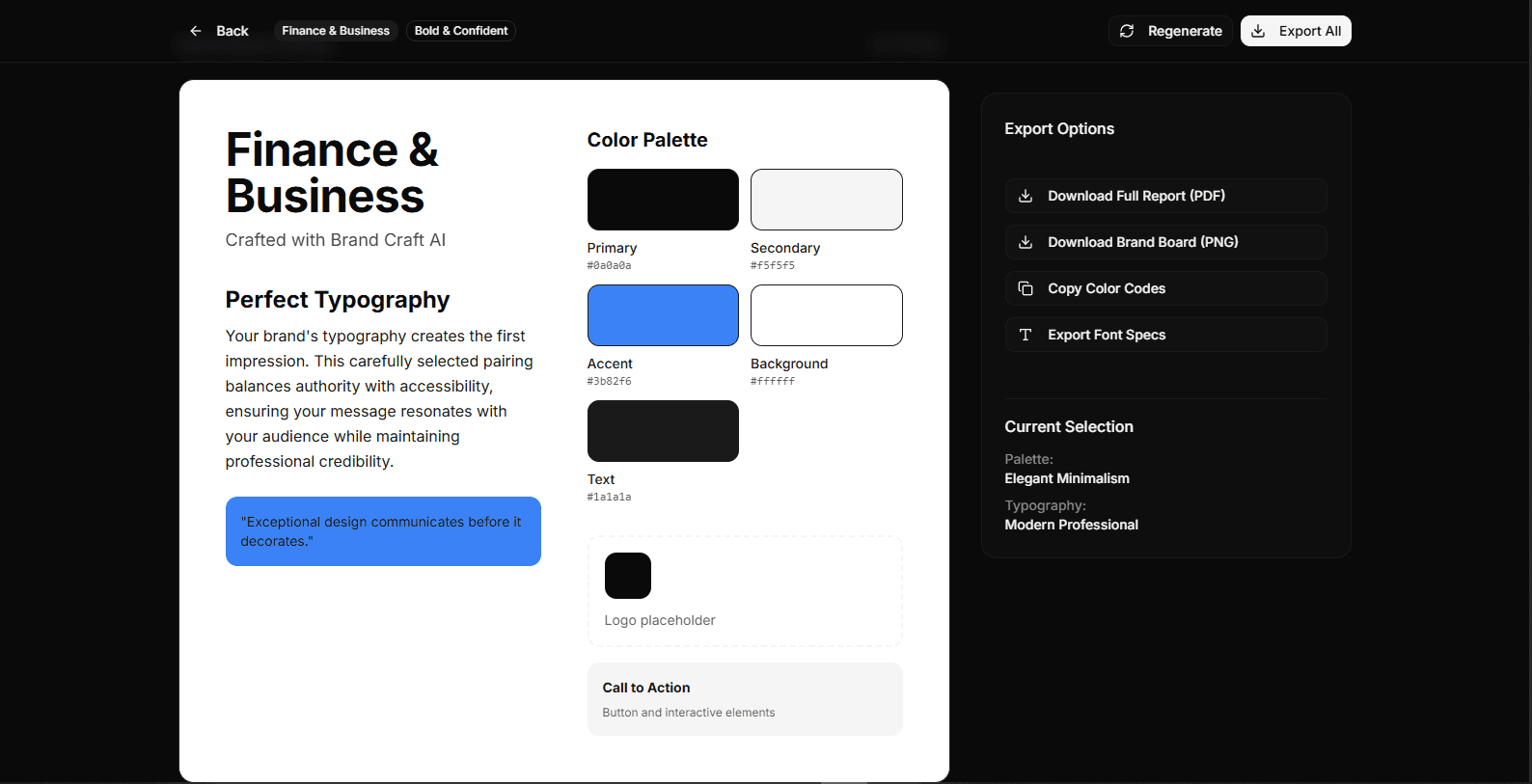The image size is (1532, 784).
Task: Pick the Text dark gray swatch
Action: (x=663, y=431)
